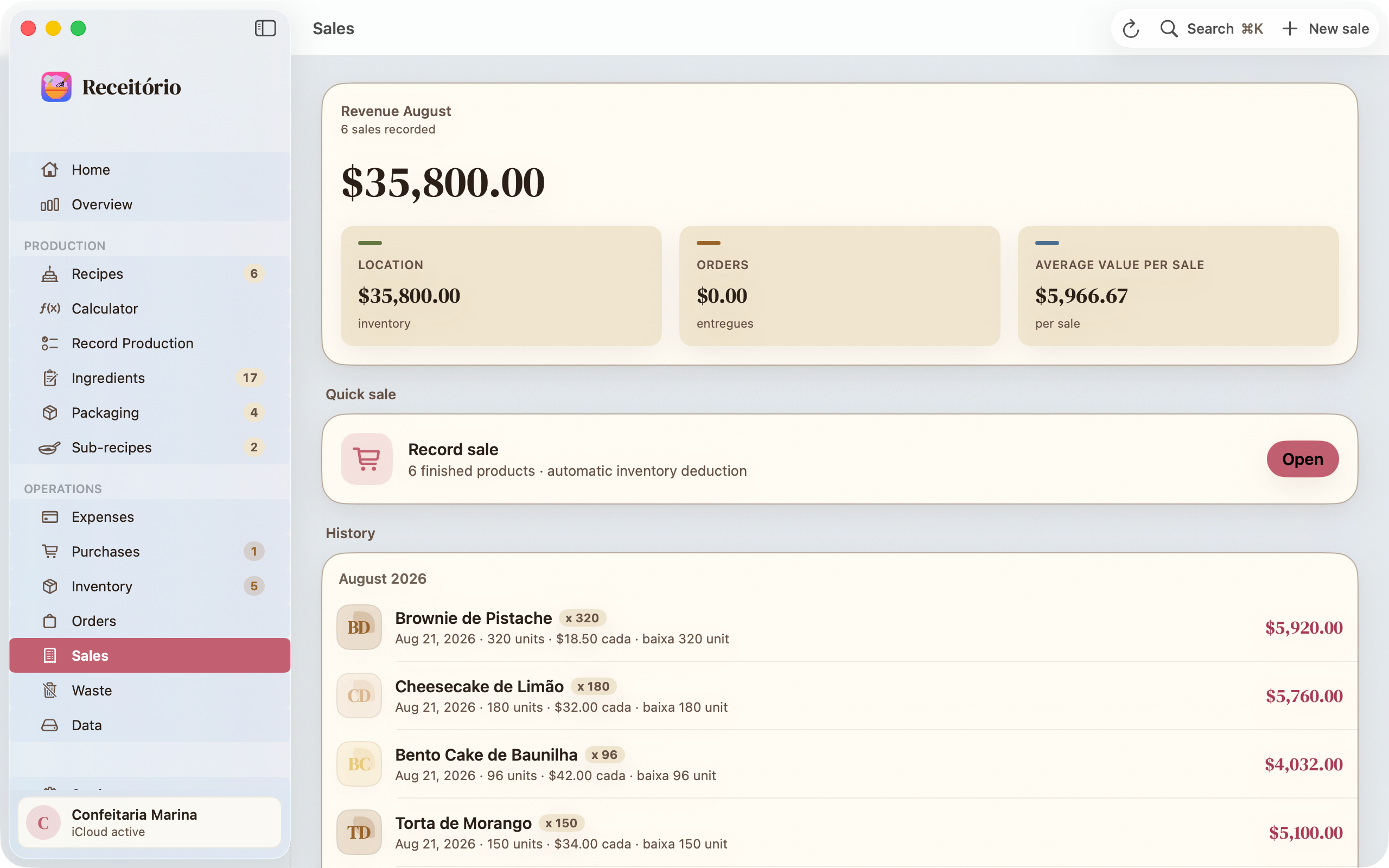Go to Overview in sidebar

(x=150, y=205)
